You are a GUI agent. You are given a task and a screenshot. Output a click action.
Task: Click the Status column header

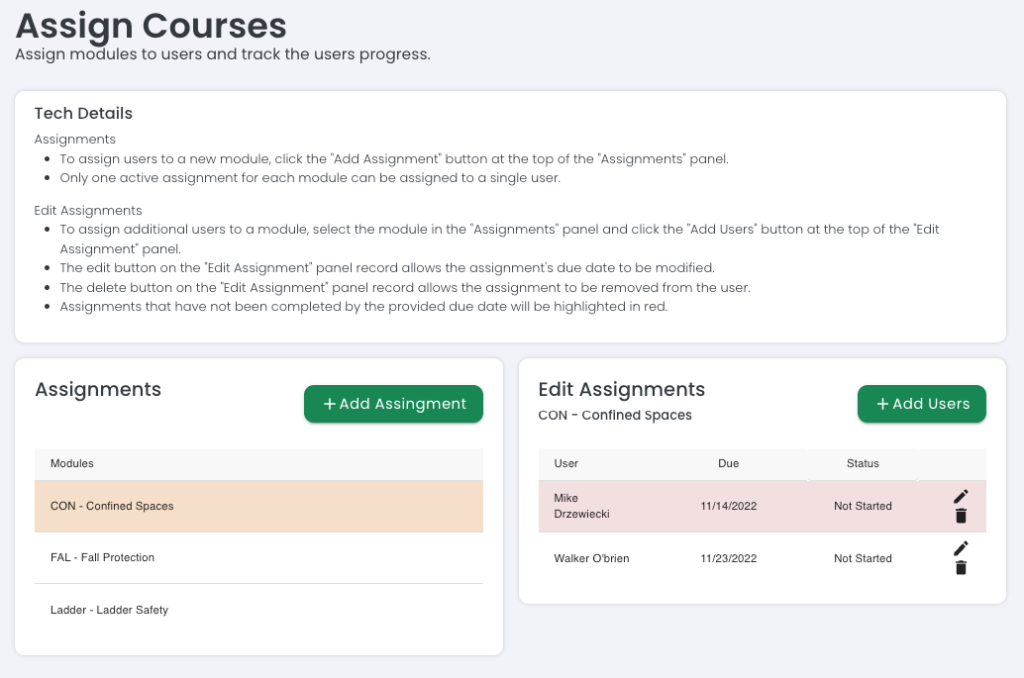(x=862, y=463)
